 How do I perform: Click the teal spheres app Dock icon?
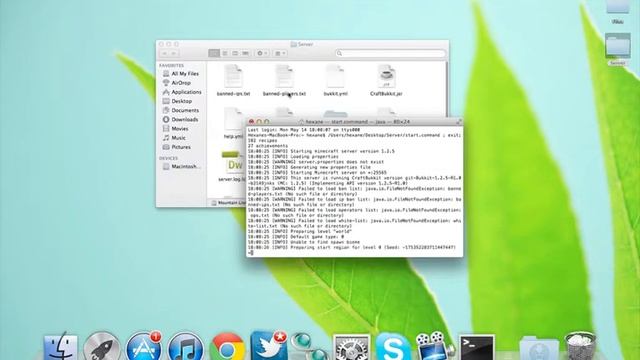point(309,347)
